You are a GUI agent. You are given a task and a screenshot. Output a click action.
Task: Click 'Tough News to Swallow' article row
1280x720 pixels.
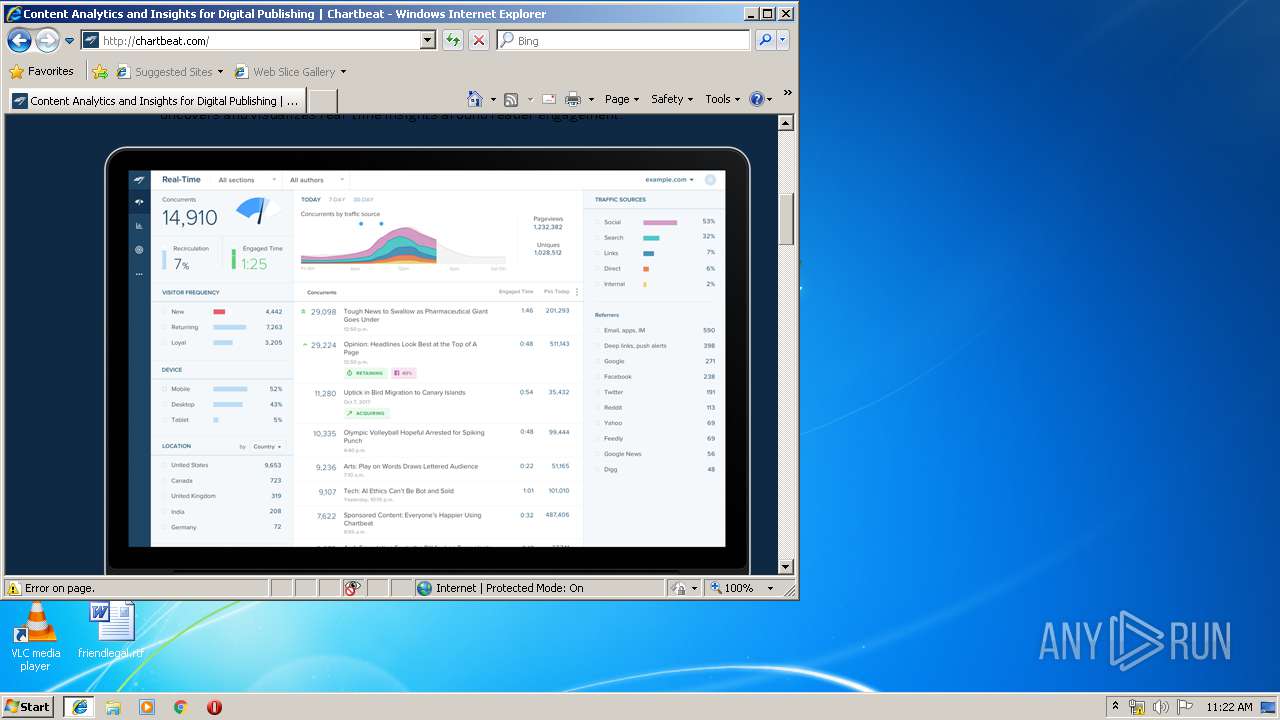pos(437,320)
